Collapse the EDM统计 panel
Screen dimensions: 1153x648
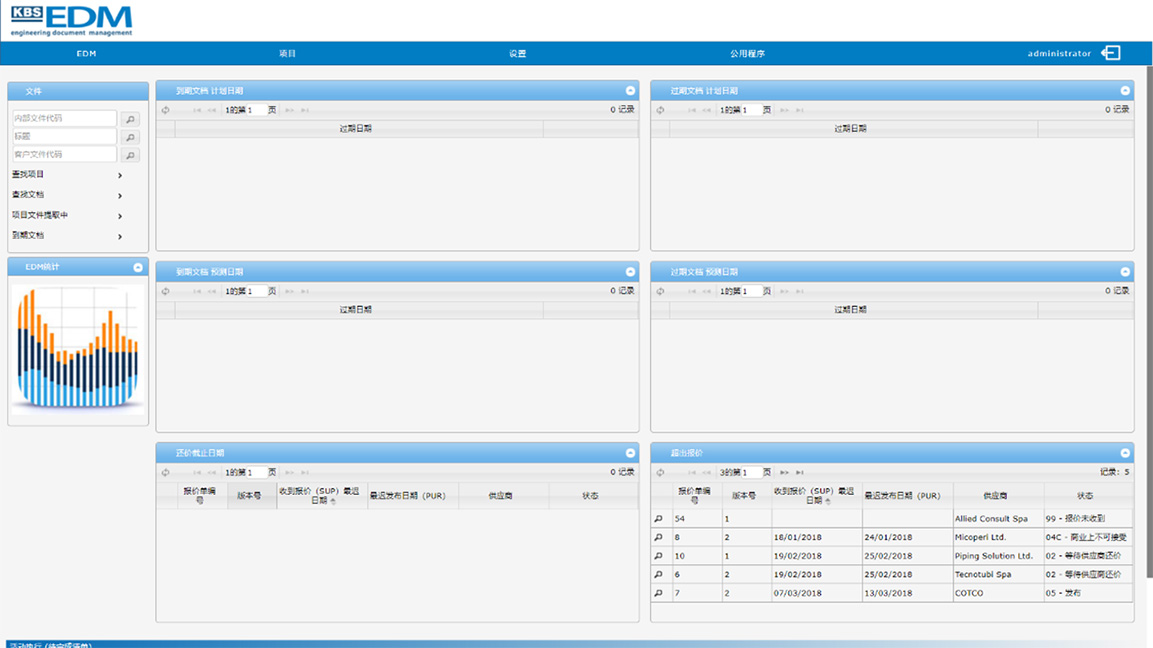coord(136,267)
